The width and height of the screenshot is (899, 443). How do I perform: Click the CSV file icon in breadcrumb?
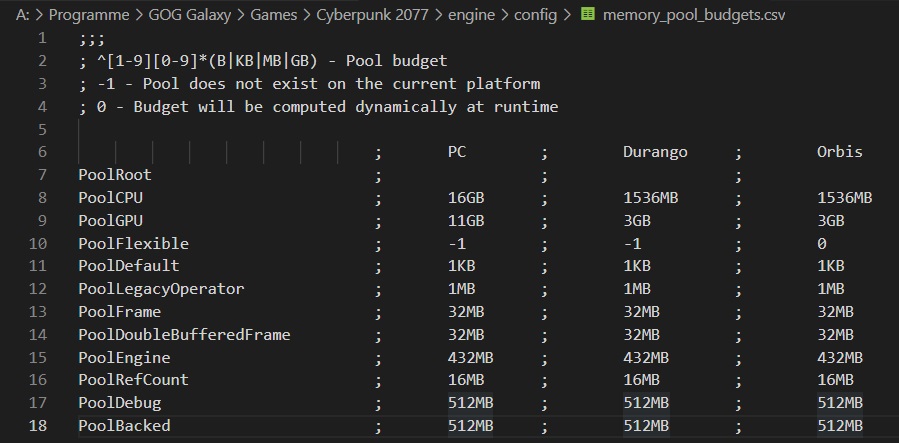[588, 15]
